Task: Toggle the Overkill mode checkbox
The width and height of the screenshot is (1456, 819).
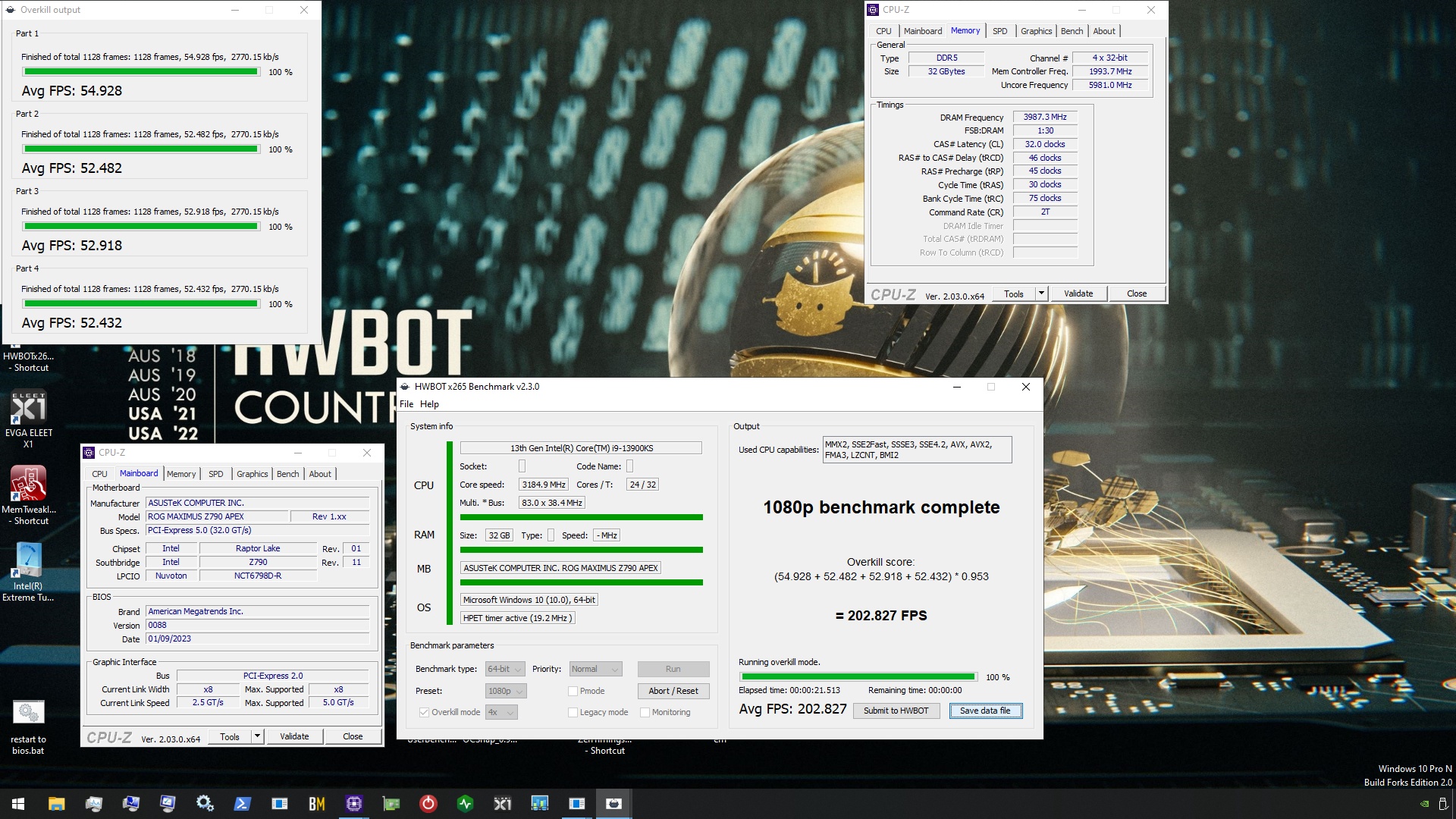Action: pos(424,712)
